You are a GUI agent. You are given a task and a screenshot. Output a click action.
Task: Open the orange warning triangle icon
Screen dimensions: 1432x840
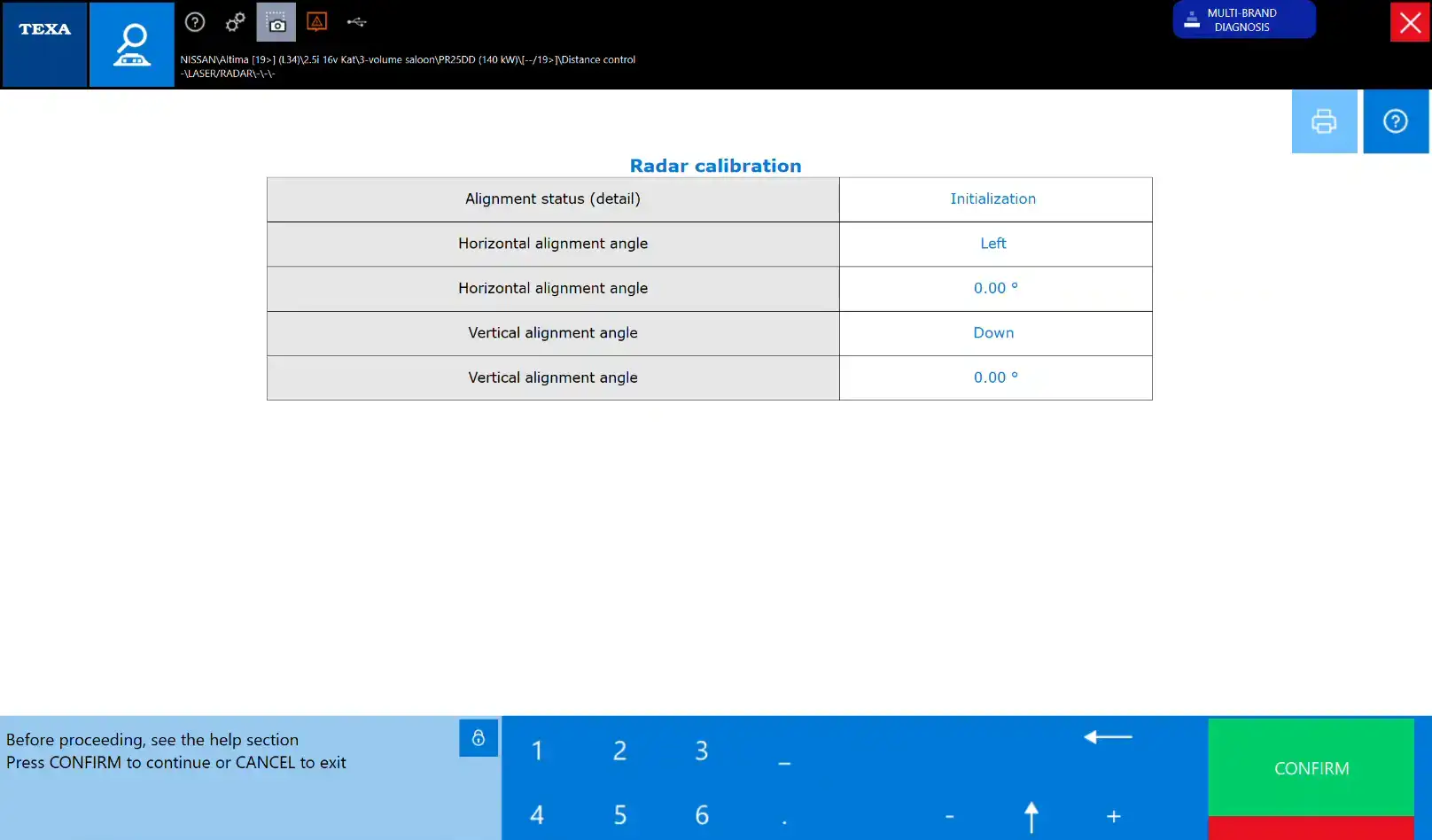(317, 22)
